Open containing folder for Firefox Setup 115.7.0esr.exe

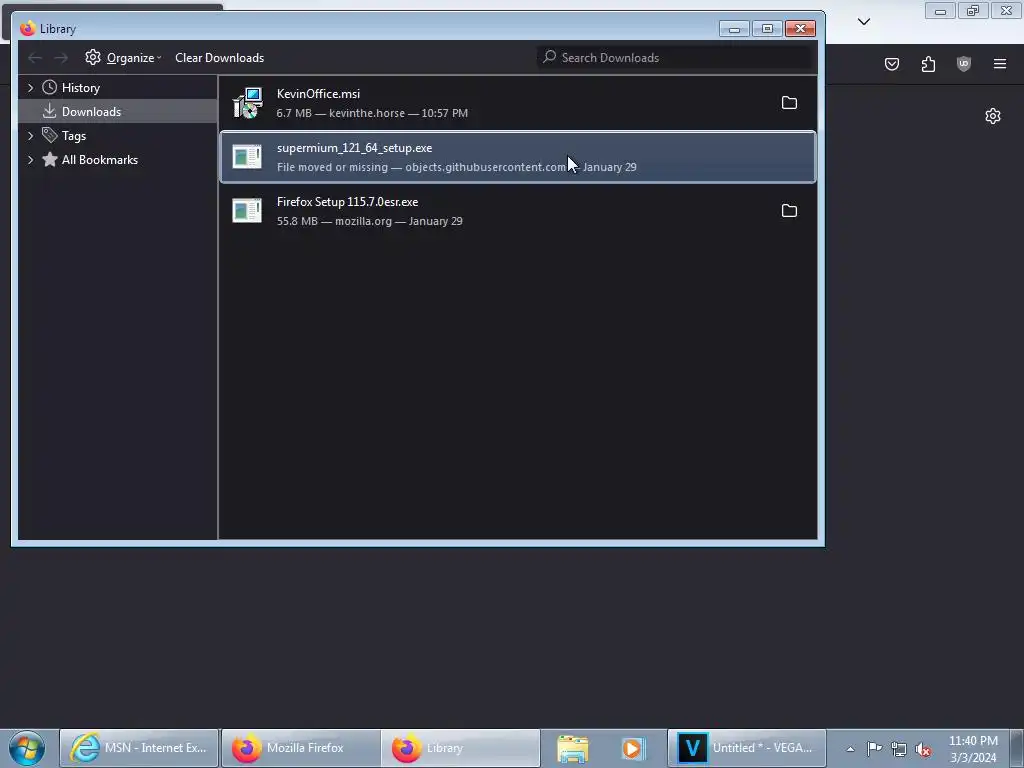pos(789,210)
